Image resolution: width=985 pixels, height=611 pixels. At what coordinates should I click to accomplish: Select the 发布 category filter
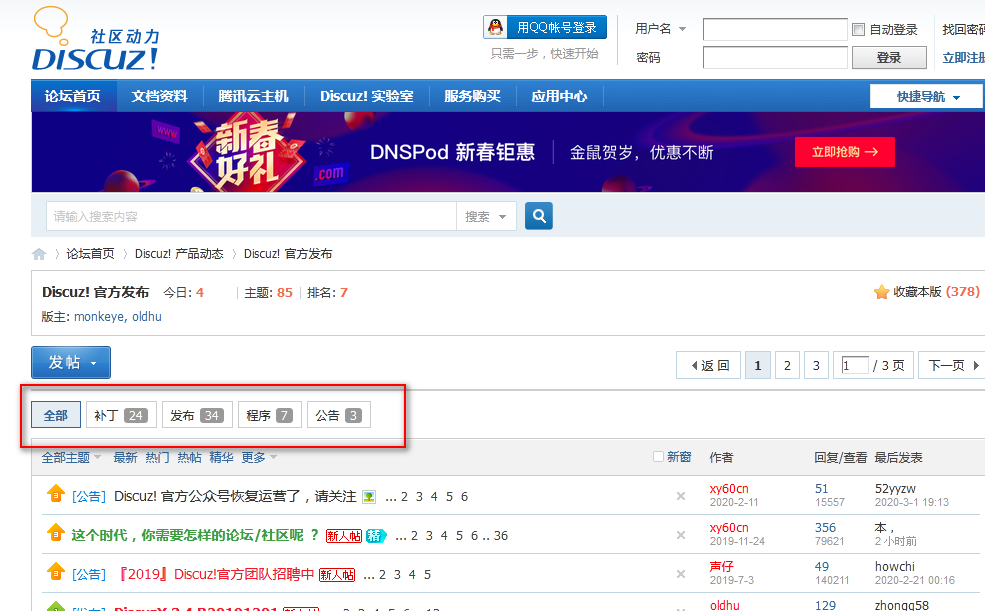197,415
